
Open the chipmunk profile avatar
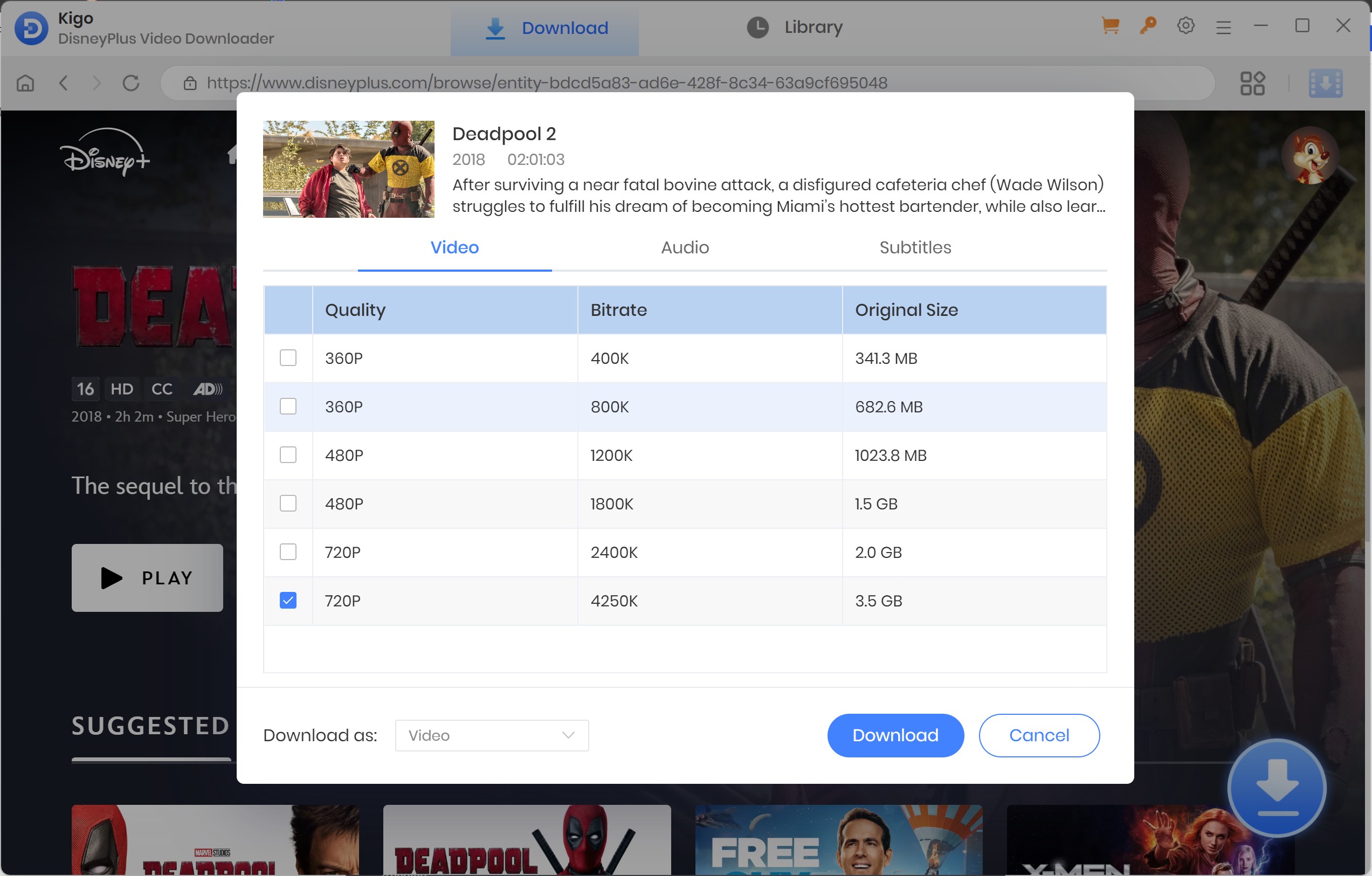[1310, 155]
